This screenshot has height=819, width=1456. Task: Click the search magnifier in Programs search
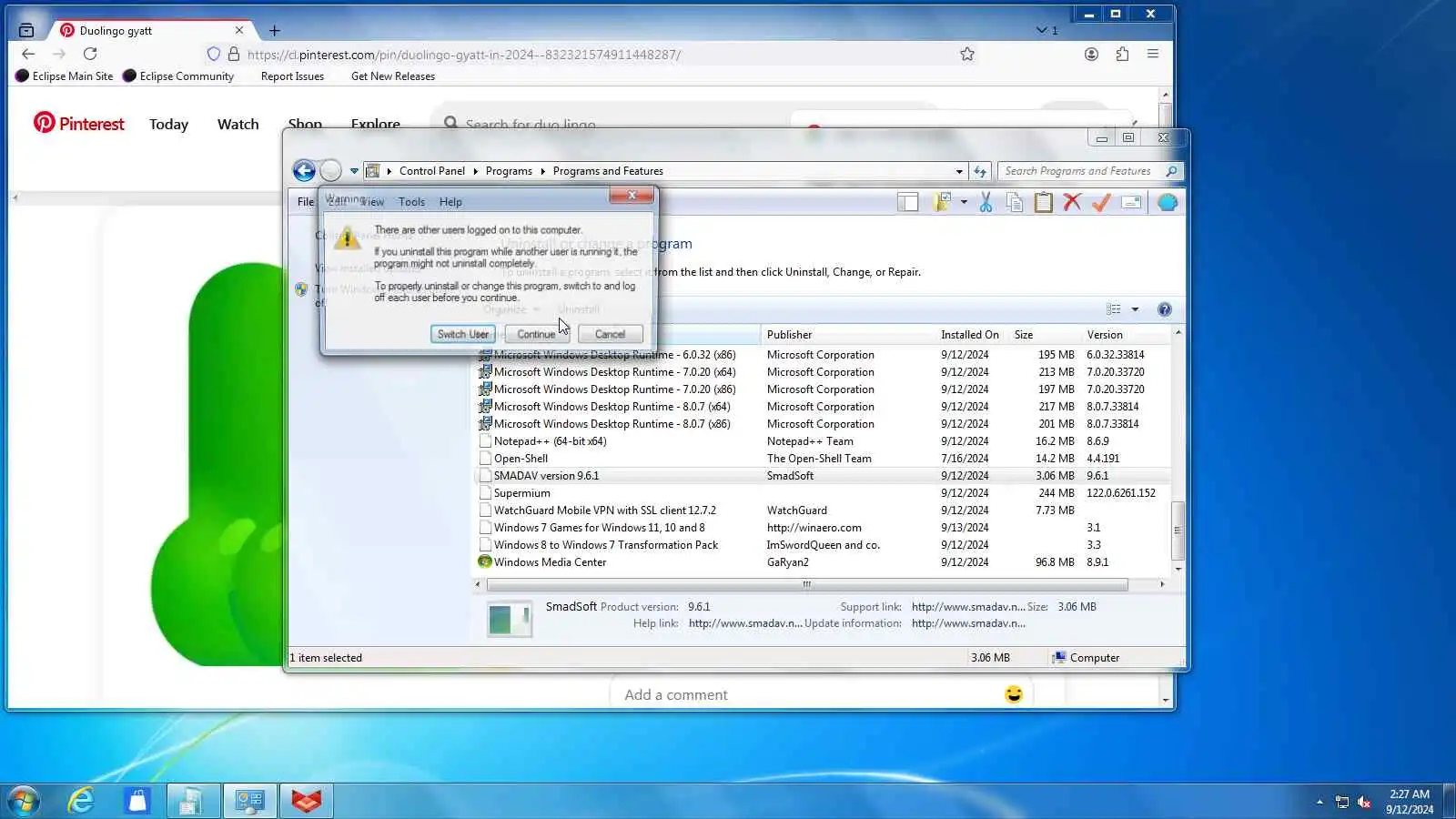(1172, 171)
